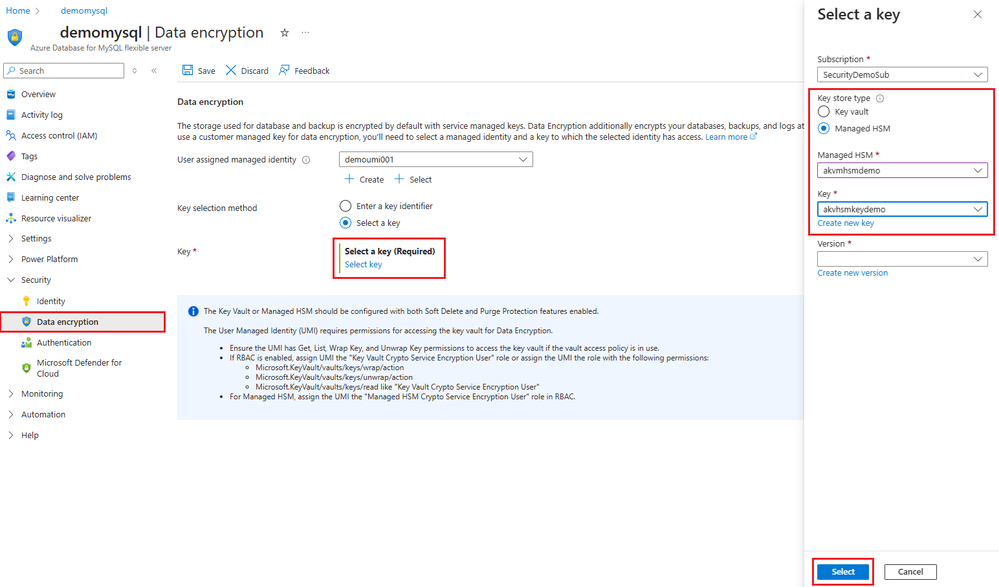This screenshot has width=999, height=587.
Task: Click info icon beside Key store type
Action: coord(880,98)
